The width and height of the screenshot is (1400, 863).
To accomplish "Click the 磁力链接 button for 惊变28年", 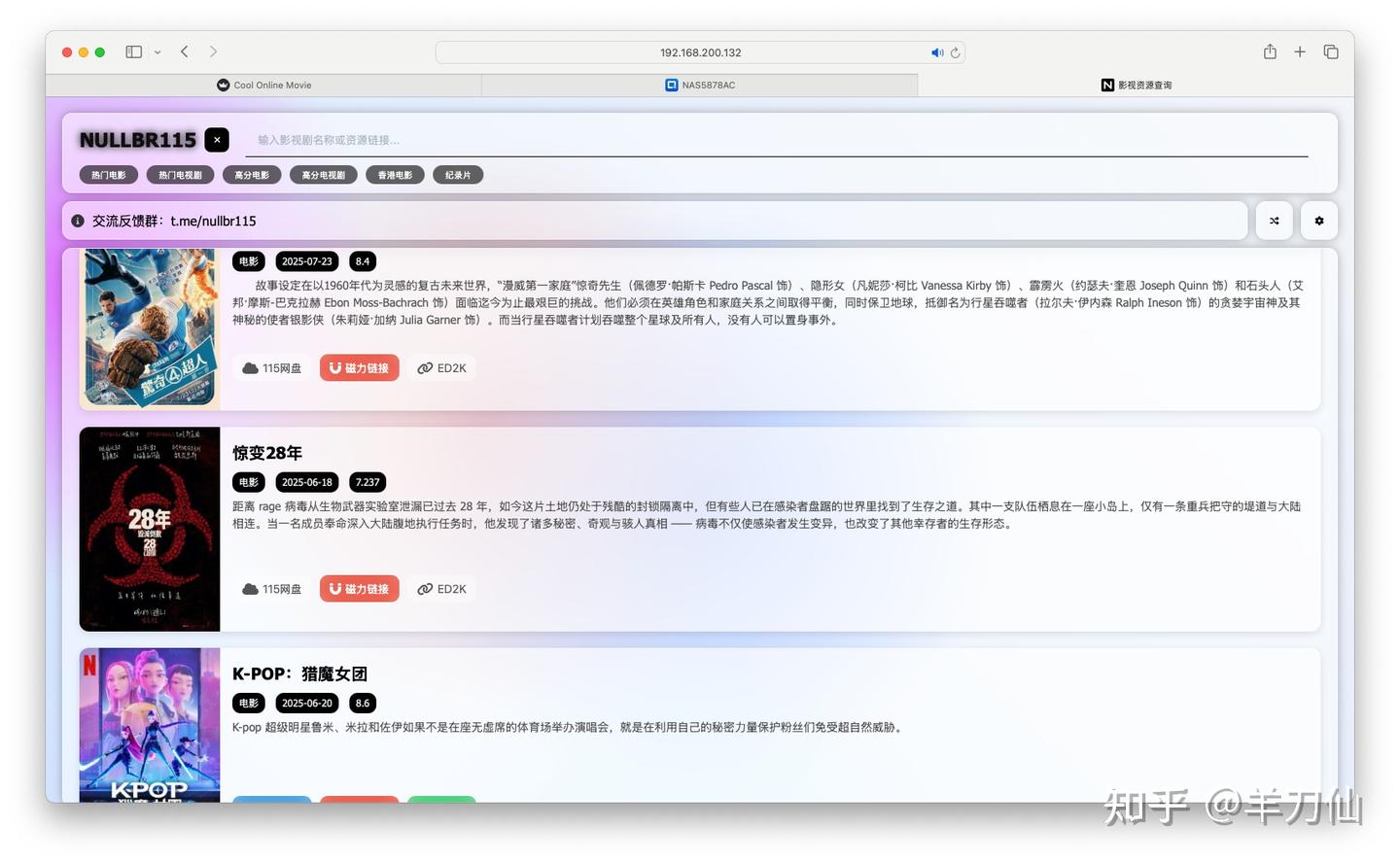I will click(359, 588).
